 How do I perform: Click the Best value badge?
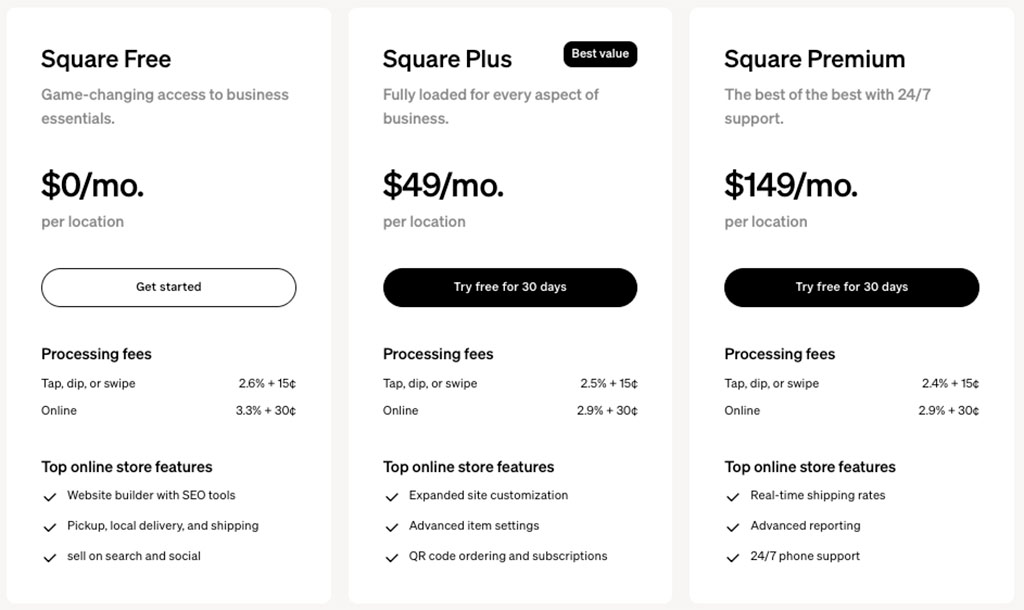point(600,54)
